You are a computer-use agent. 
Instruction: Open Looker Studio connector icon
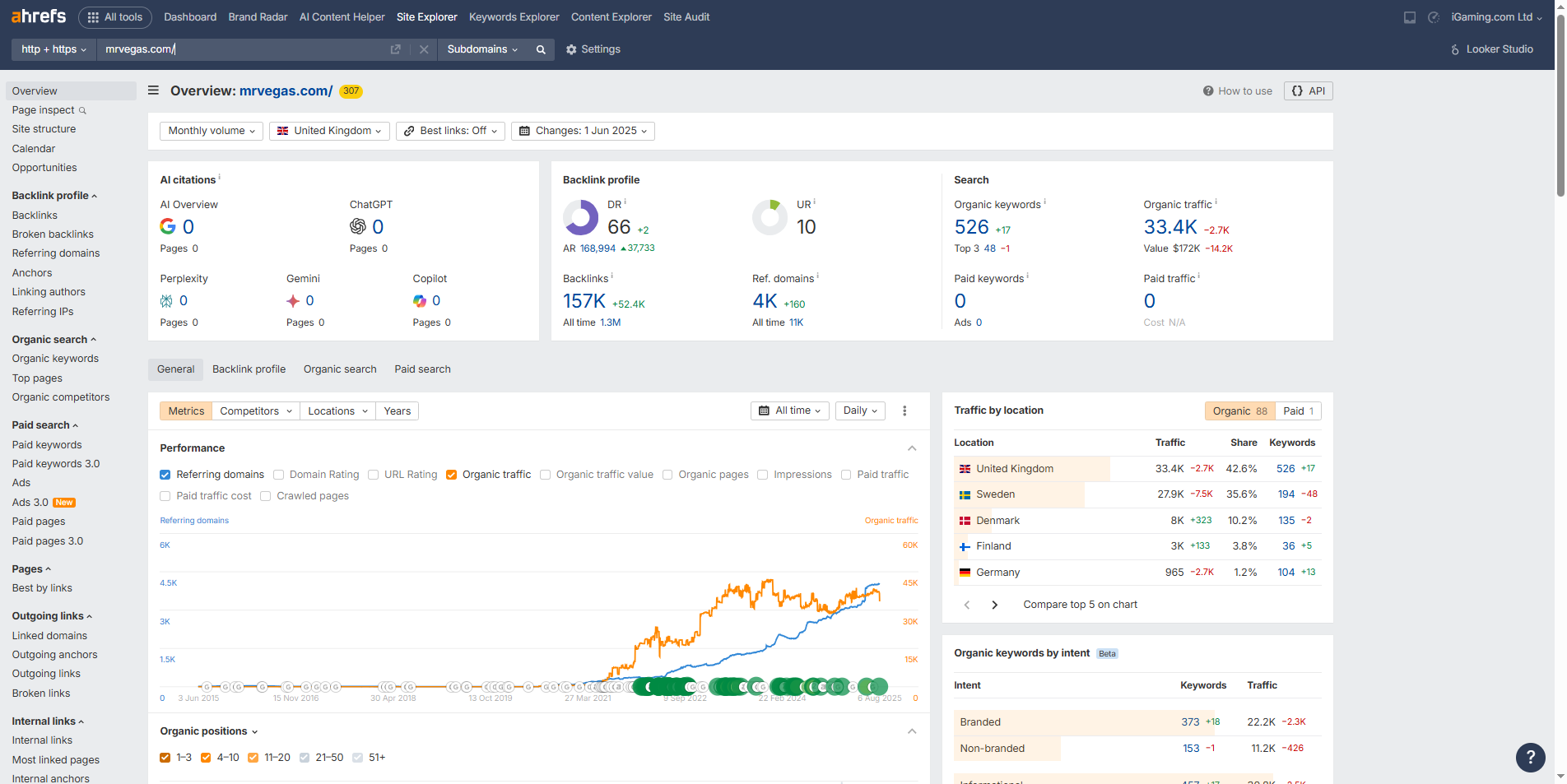pyautogui.click(x=1455, y=49)
